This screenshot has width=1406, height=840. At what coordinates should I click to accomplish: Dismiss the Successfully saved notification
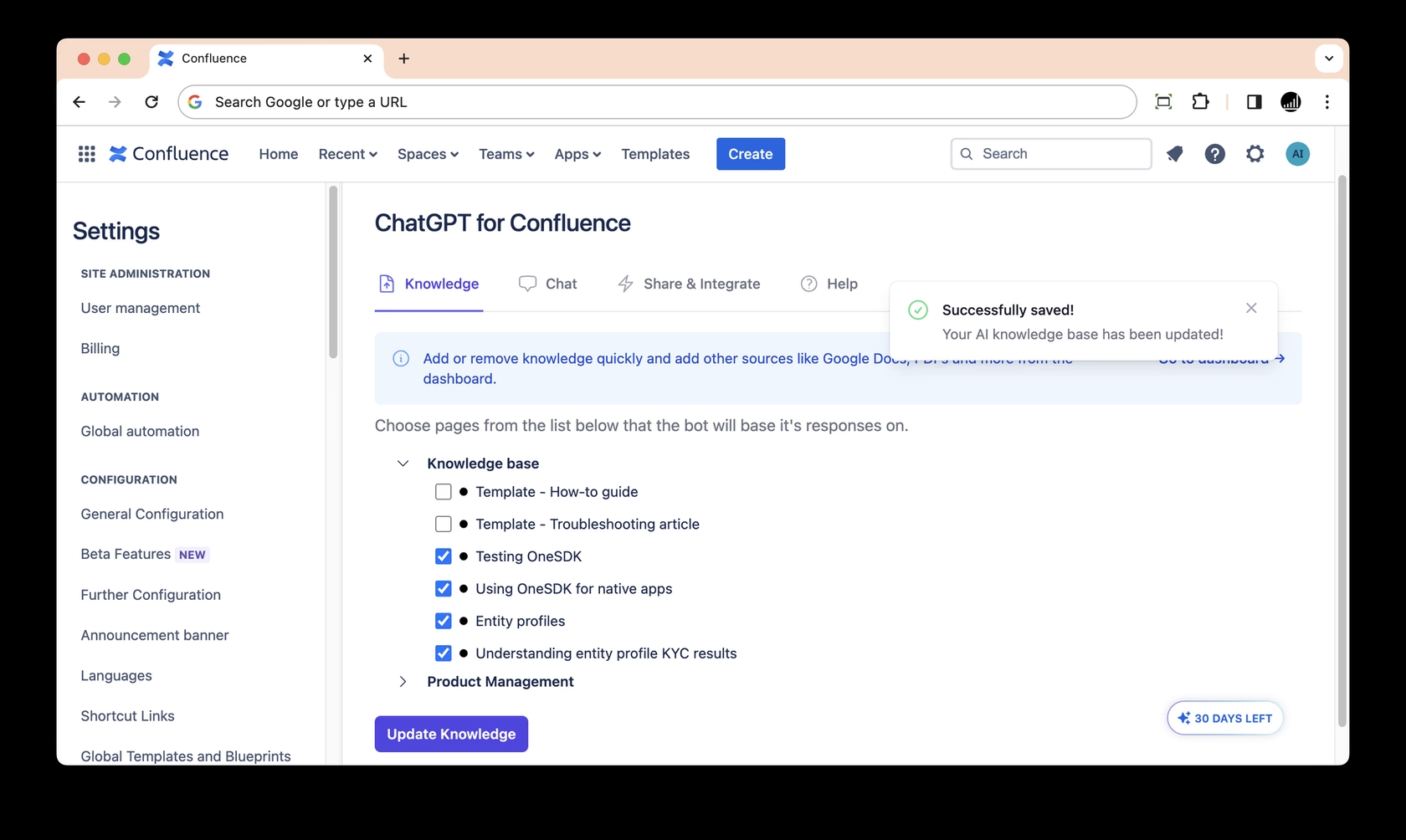(x=1250, y=308)
